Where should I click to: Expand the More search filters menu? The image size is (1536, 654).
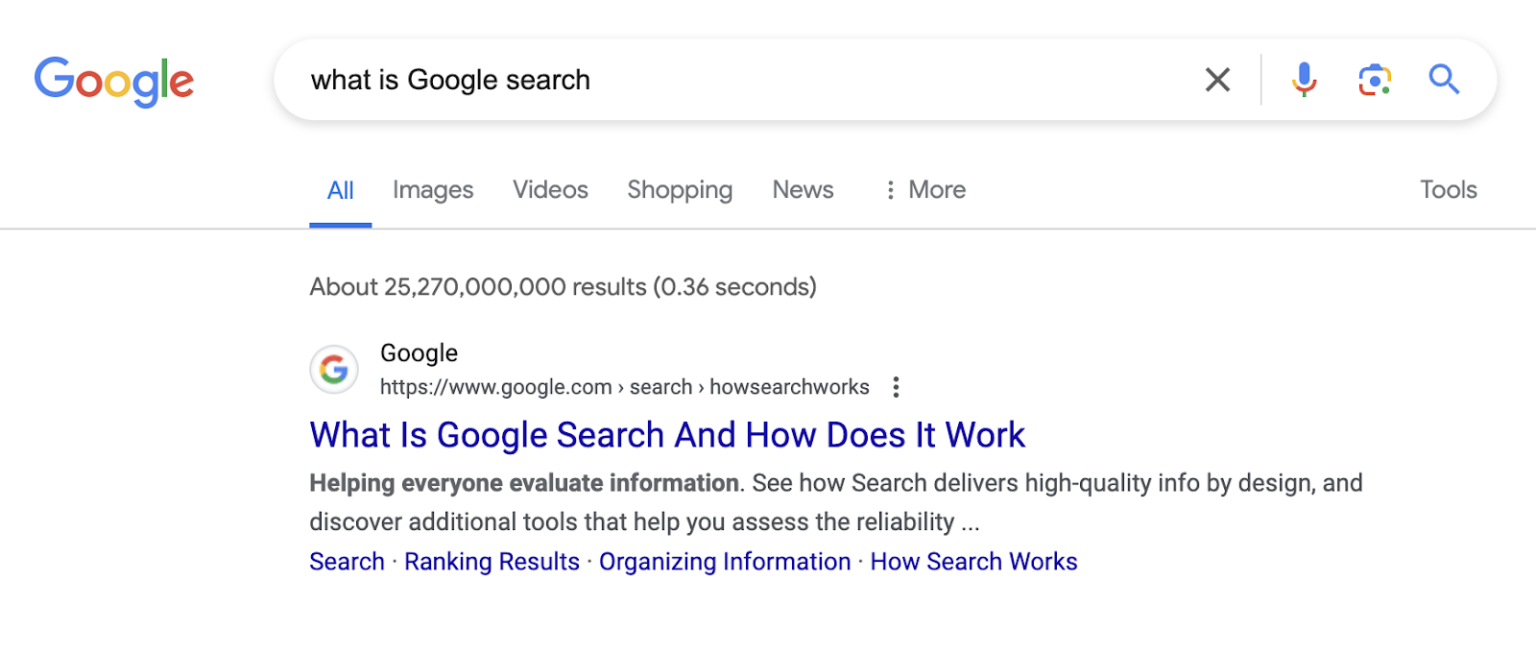click(924, 190)
